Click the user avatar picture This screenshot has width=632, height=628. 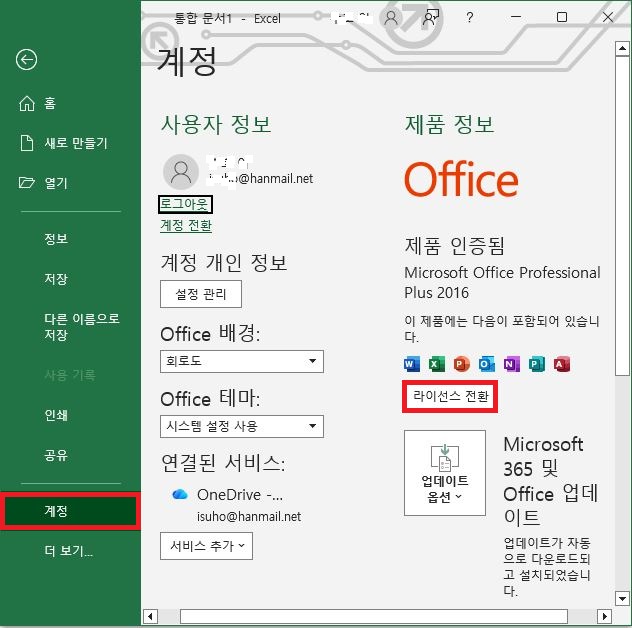pyautogui.click(x=181, y=172)
